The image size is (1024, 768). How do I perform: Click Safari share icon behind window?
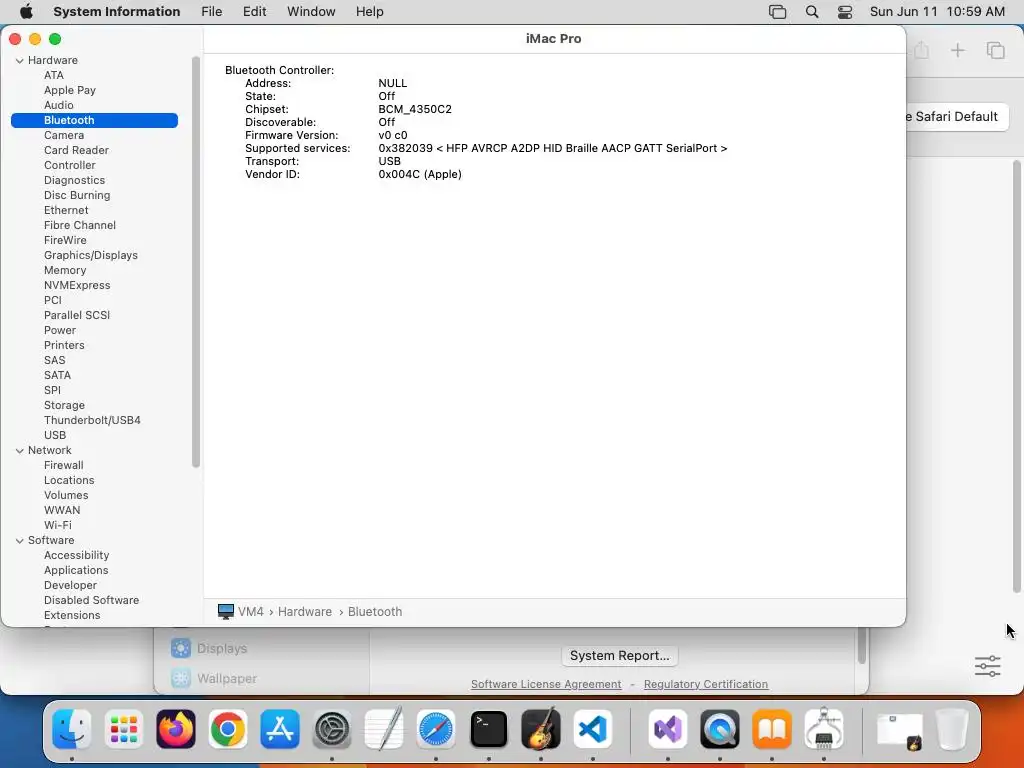921,50
